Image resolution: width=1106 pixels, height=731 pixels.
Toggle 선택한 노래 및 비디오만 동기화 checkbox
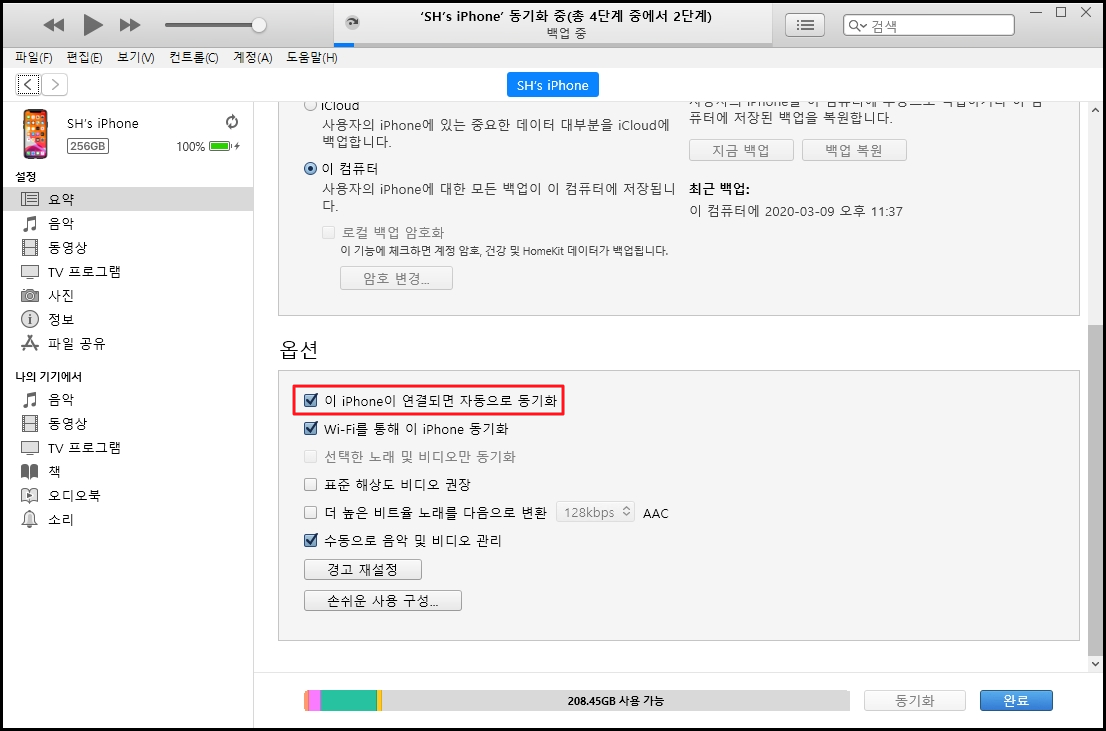click(x=310, y=457)
